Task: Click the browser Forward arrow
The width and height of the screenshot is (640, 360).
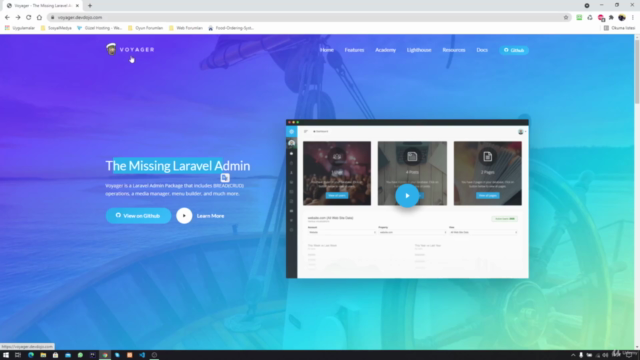Action: point(18,17)
